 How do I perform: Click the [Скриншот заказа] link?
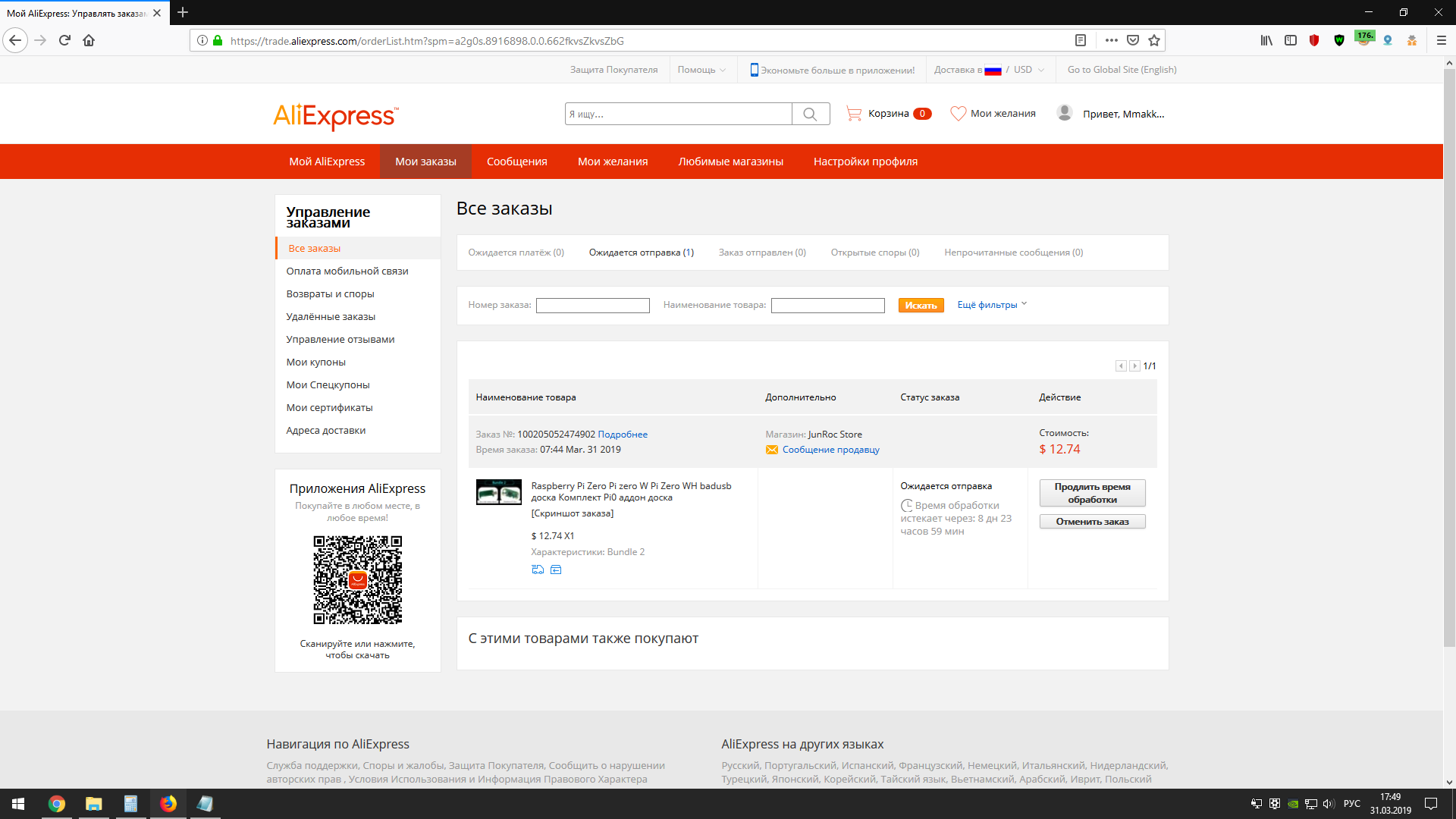click(x=573, y=513)
